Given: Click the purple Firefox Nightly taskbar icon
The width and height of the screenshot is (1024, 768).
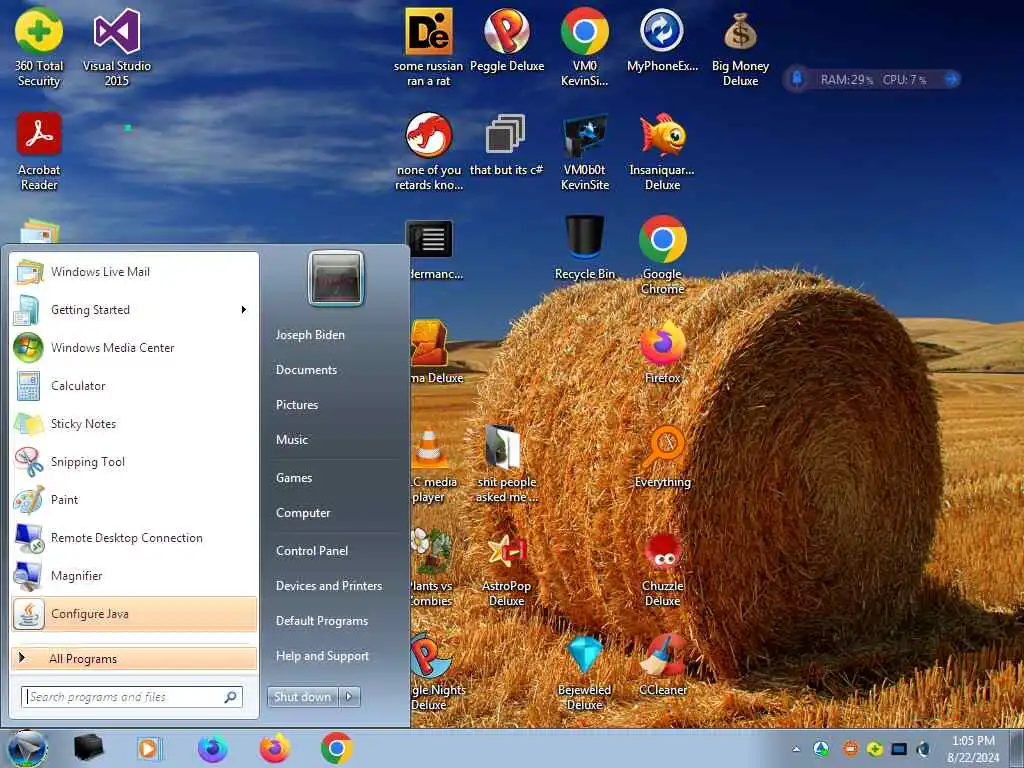Looking at the screenshot, I should tap(212, 748).
